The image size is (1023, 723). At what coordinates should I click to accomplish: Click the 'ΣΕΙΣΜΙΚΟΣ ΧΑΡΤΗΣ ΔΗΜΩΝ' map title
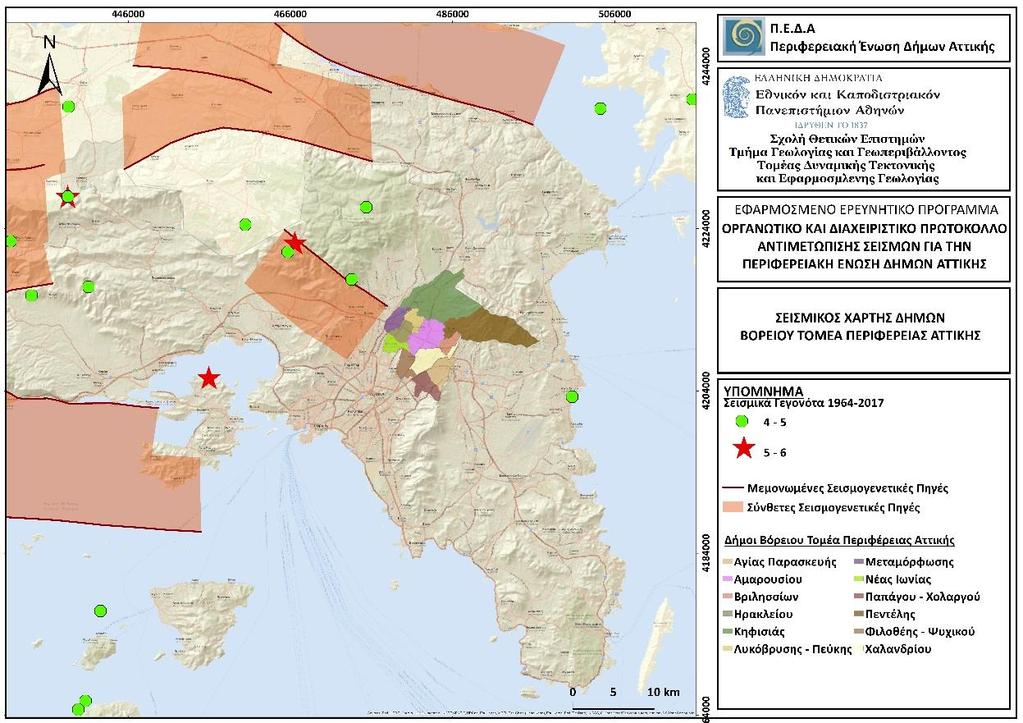pos(860,318)
